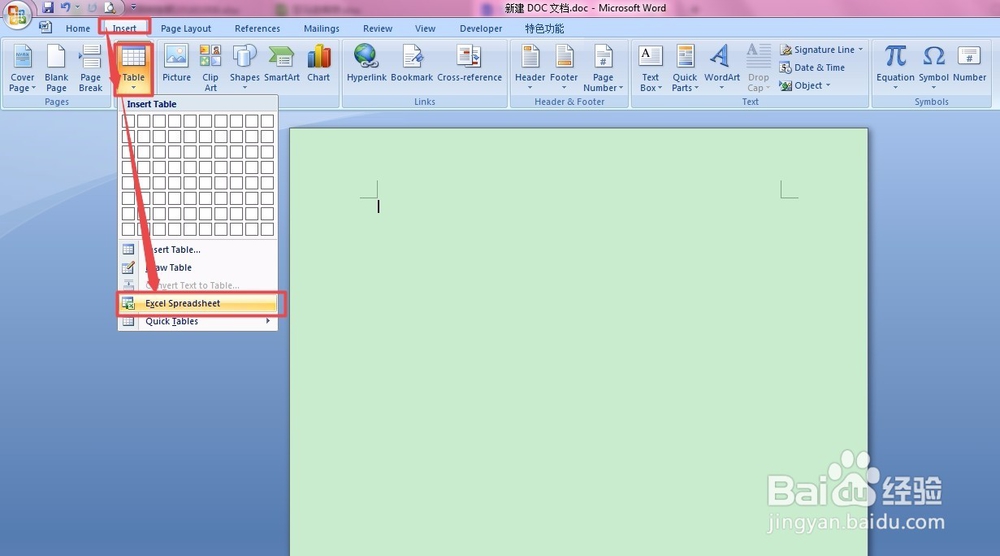Expand Signature Line dropdown arrow
1000x556 pixels.
pyautogui.click(x=860, y=49)
